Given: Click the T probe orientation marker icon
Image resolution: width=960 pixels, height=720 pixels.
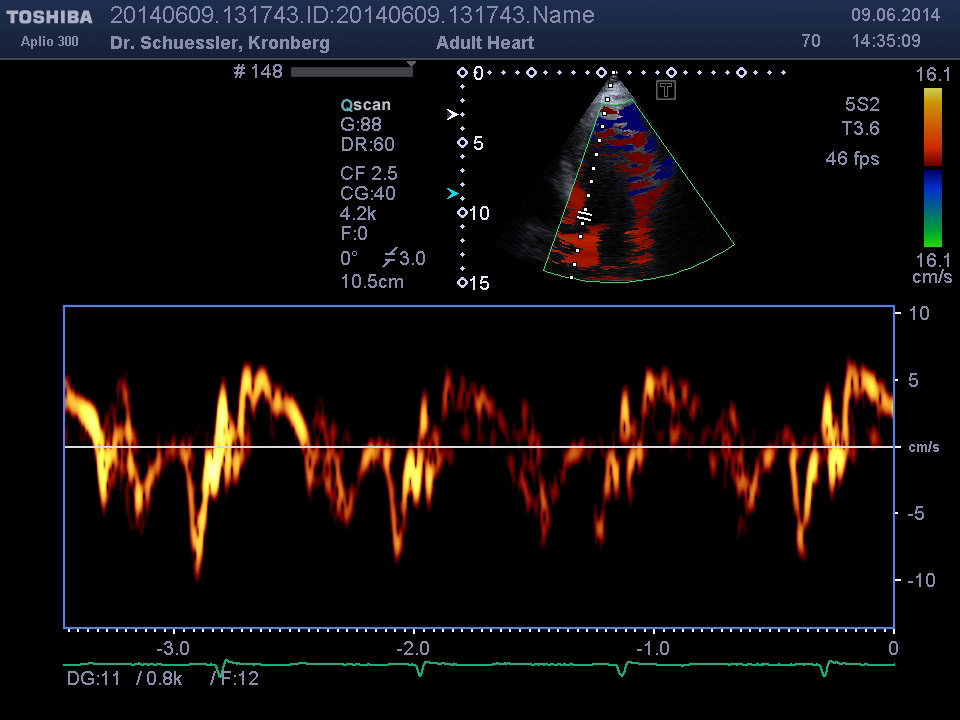Looking at the screenshot, I should (667, 91).
